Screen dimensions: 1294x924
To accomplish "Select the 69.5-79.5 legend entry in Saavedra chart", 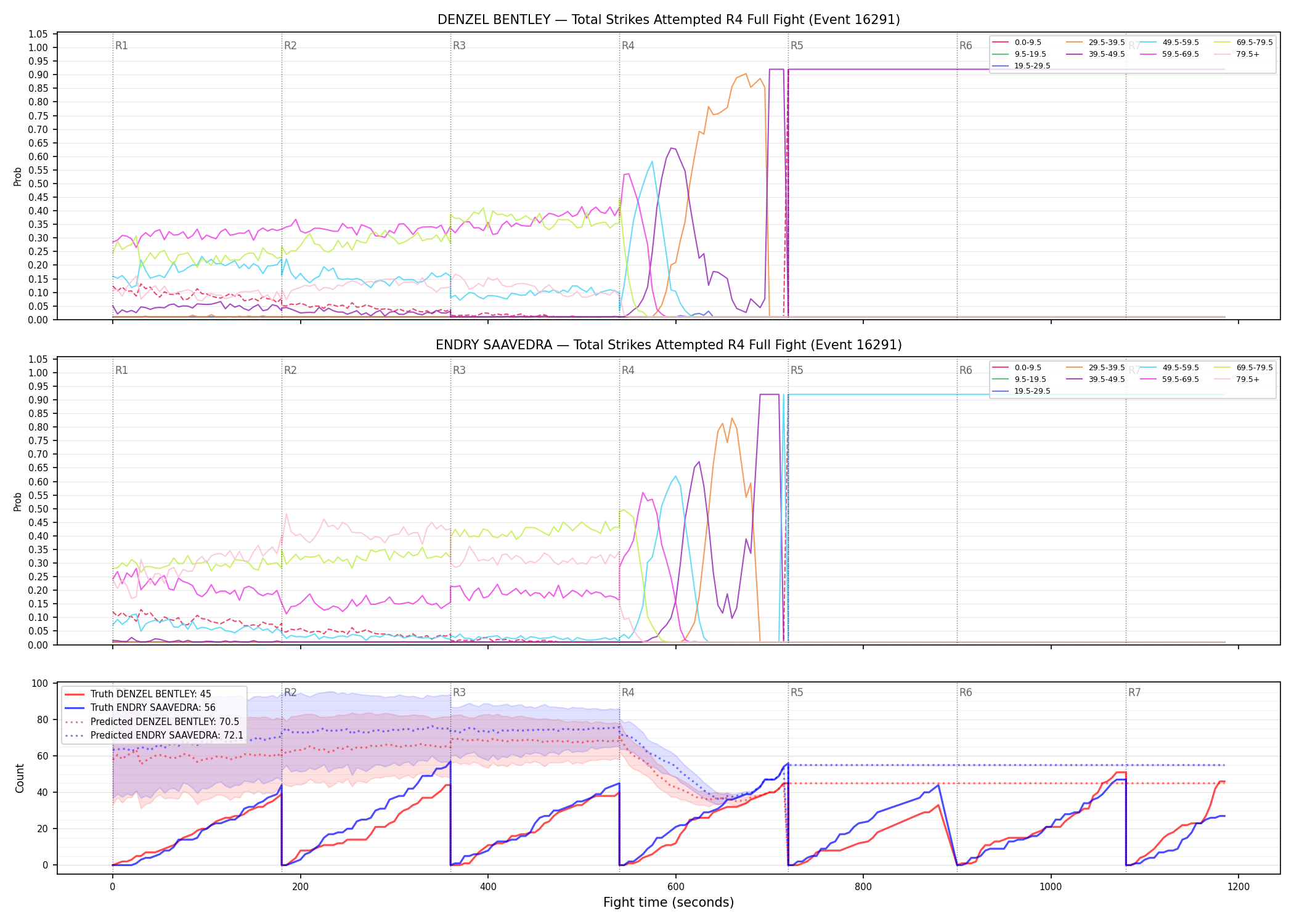I will click(1243, 368).
